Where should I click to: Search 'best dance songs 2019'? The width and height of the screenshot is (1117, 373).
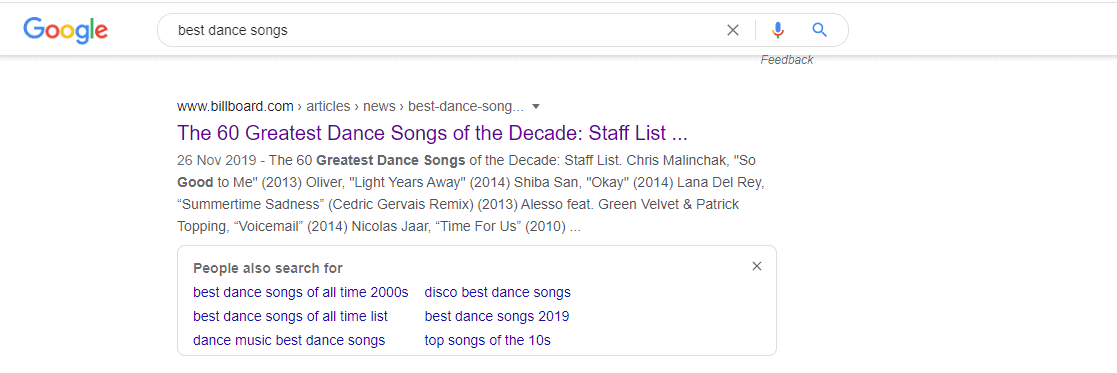[497, 316]
